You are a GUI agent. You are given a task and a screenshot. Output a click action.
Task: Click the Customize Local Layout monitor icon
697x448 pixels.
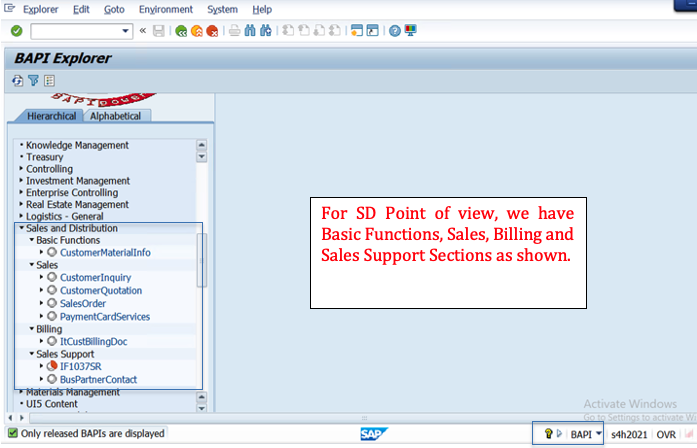[x=410, y=31]
